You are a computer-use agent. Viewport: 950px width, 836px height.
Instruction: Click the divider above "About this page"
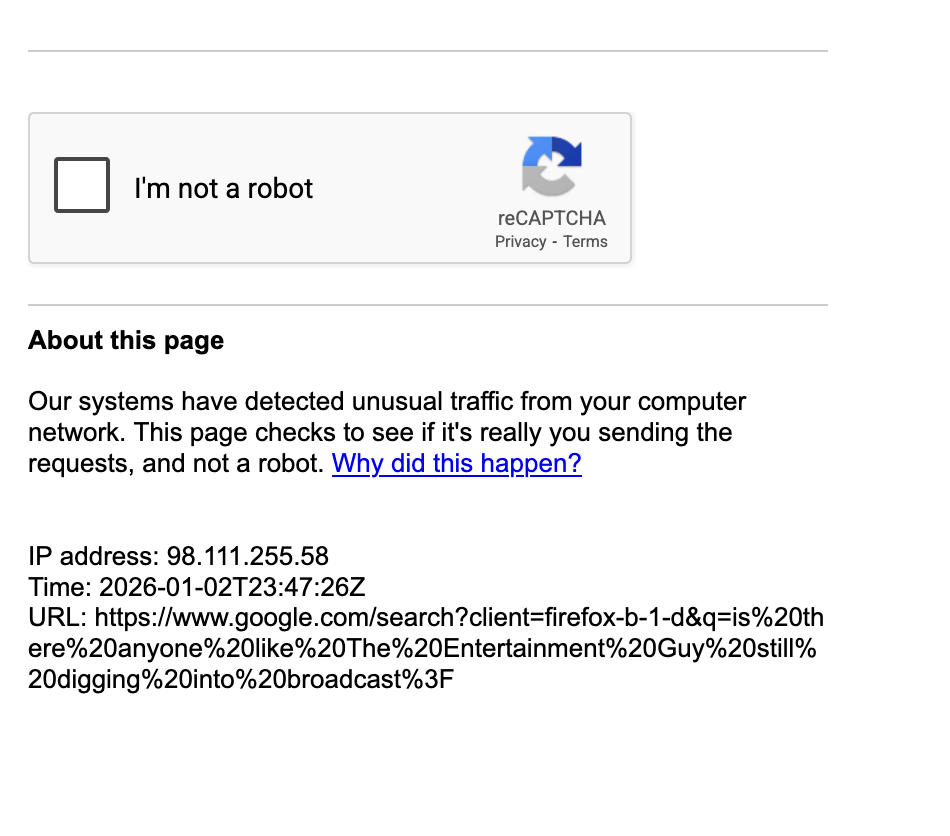pyautogui.click(x=428, y=305)
